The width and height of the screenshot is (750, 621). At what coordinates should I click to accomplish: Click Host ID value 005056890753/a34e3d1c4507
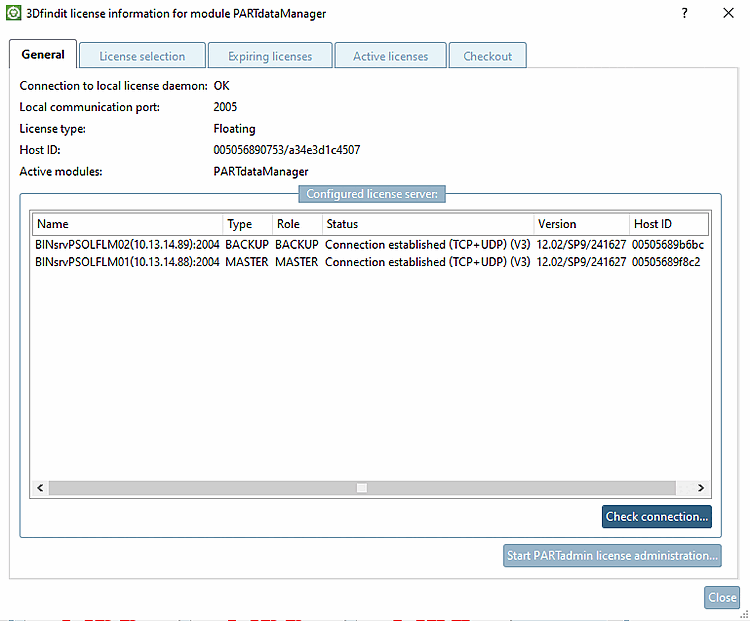[x=287, y=150]
